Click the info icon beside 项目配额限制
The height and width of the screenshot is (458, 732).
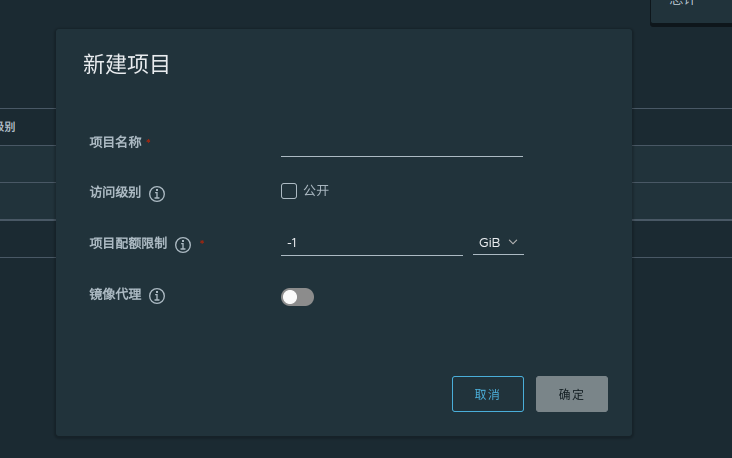pos(183,244)
